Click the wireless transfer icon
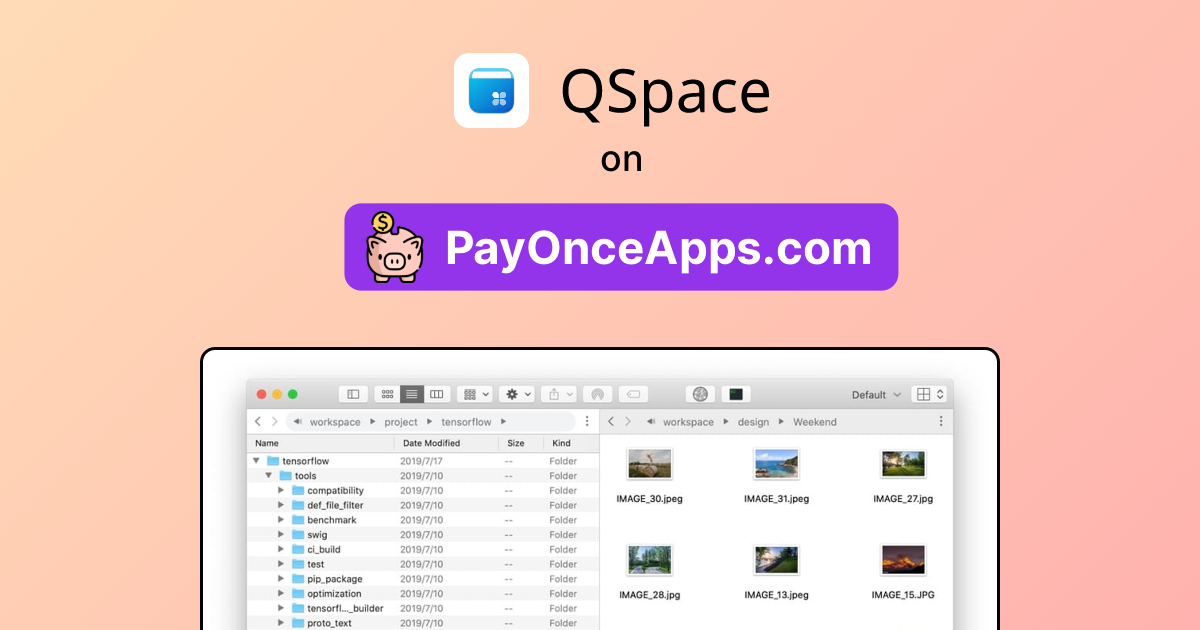The image size is (1200, 630). 598,393
